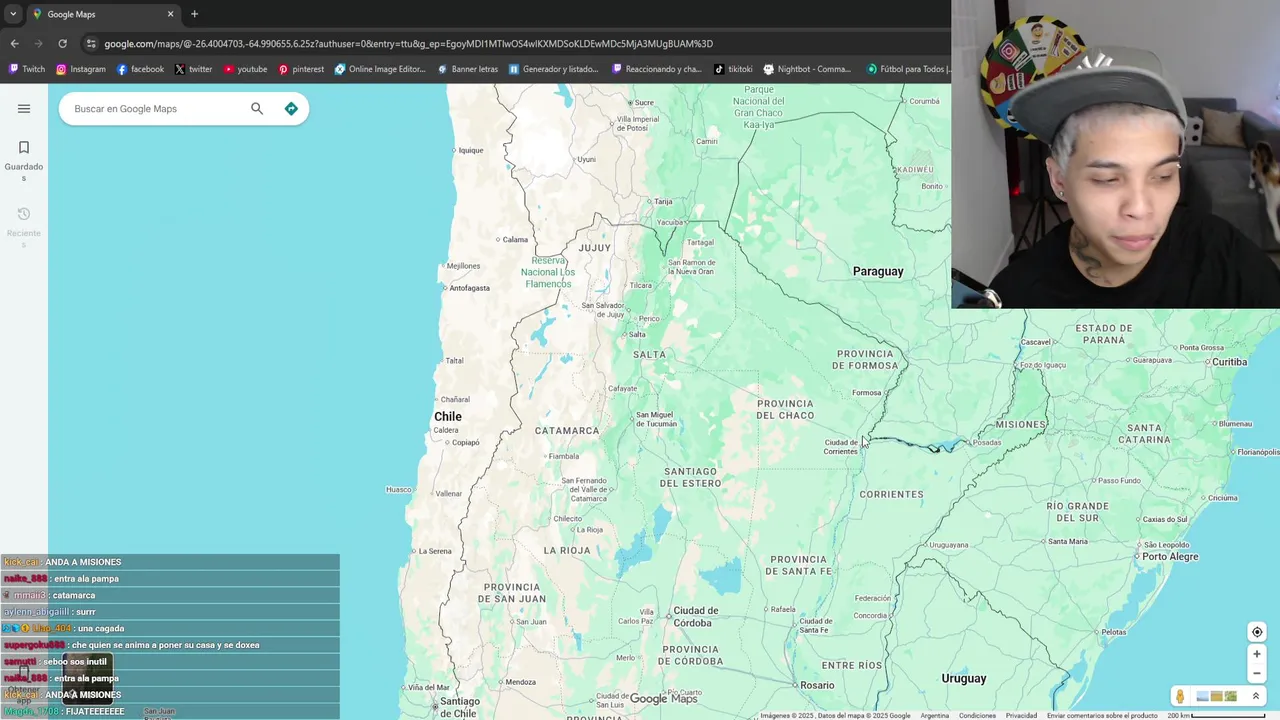Open the Condiciones footer link
The height and width of the screenshot is (720, 1280).
(977, 715)
